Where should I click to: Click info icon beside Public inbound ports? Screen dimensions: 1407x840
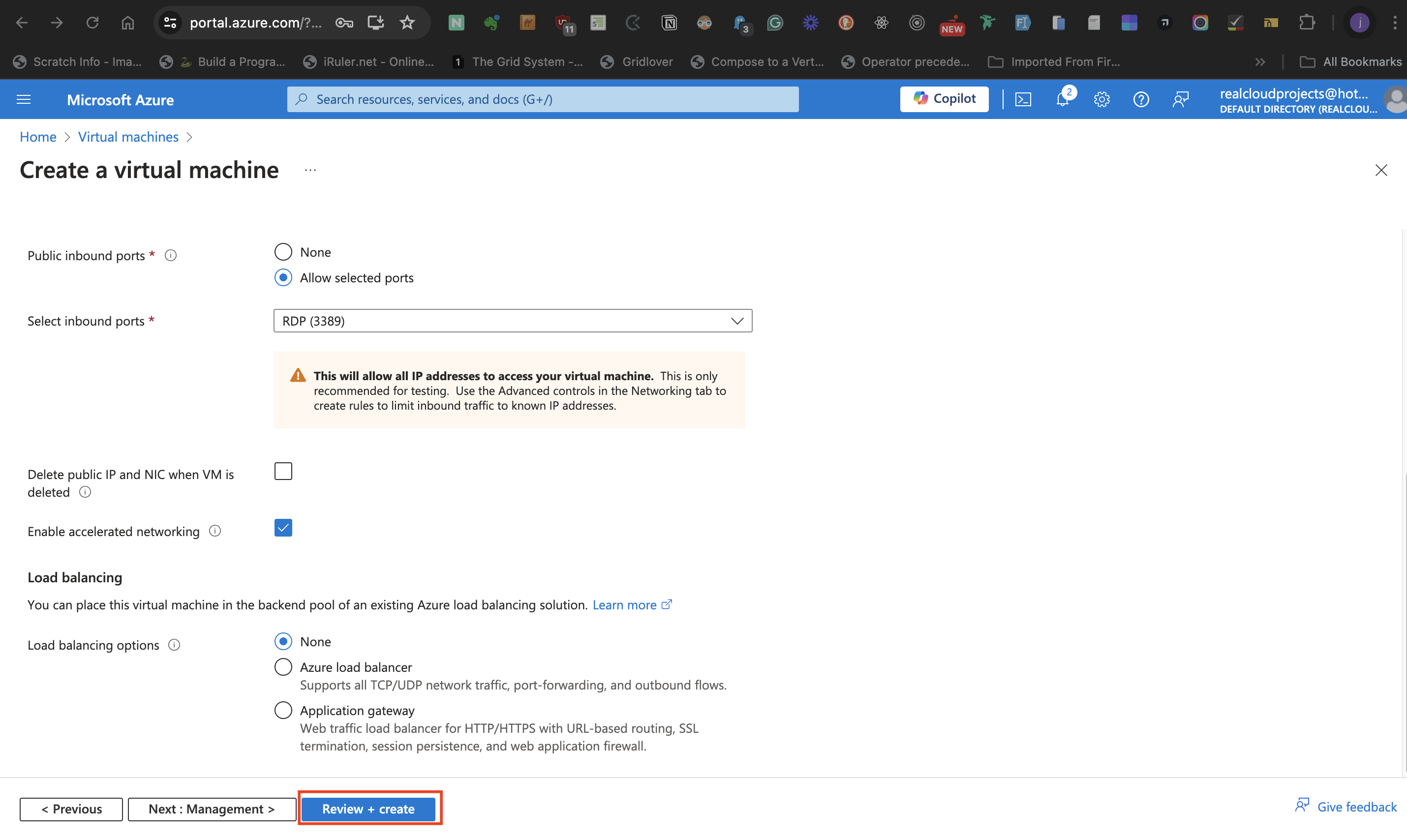170,255
